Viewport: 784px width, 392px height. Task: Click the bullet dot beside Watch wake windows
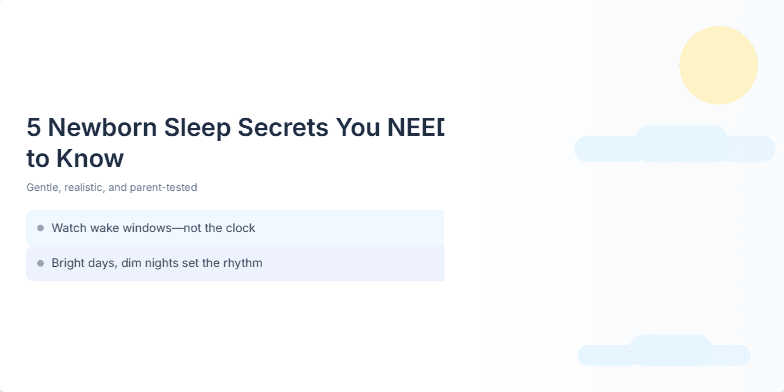tap(40, 228)
